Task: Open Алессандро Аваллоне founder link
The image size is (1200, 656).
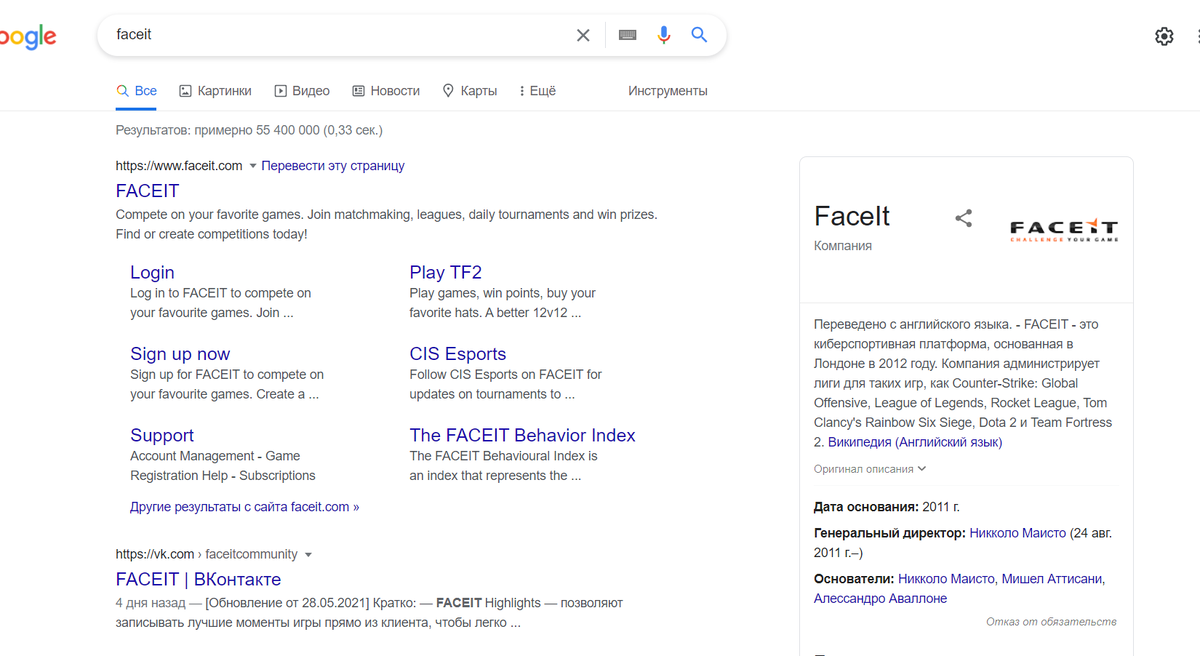Action: (880, 599)
